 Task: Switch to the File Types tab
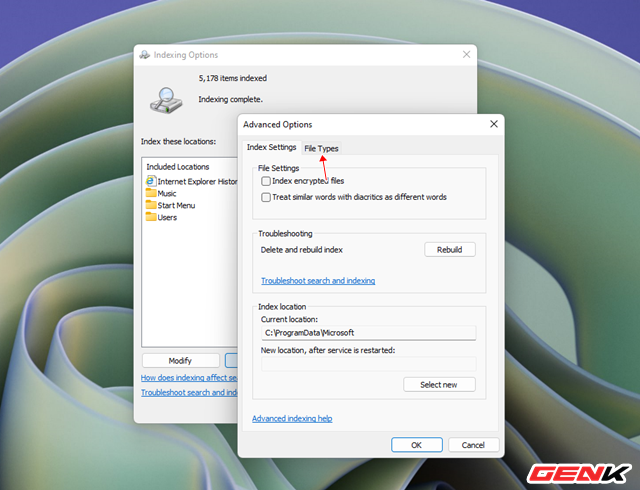coord(321,149)
